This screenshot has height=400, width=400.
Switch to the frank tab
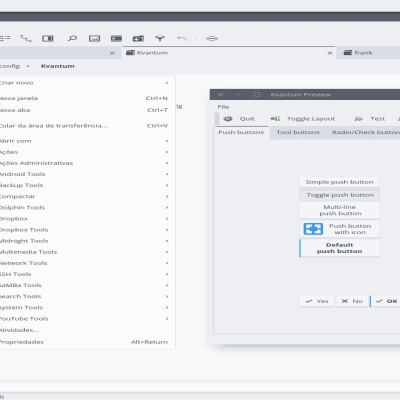coord(369,53)
